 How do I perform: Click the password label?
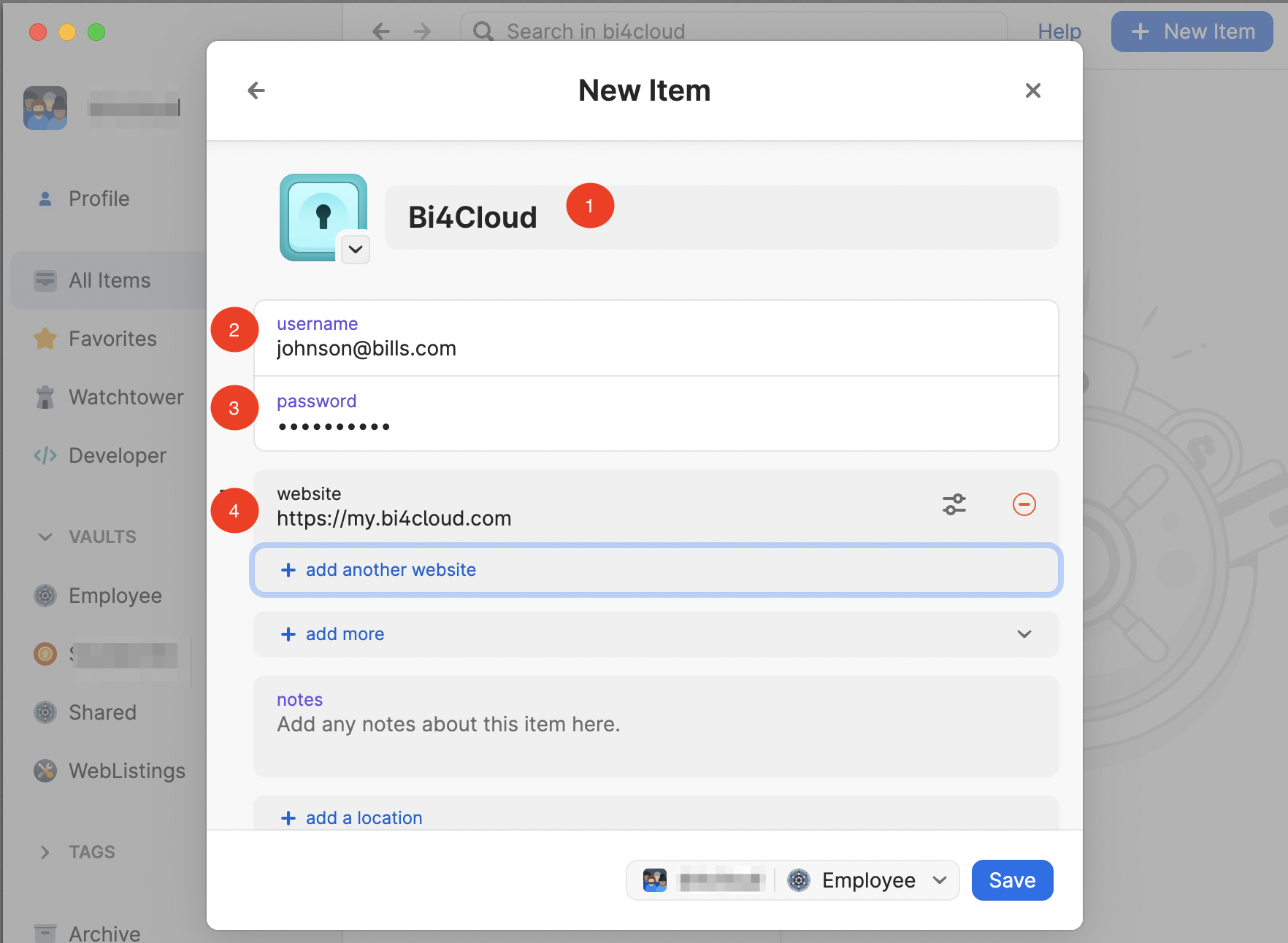pos(316,401)
